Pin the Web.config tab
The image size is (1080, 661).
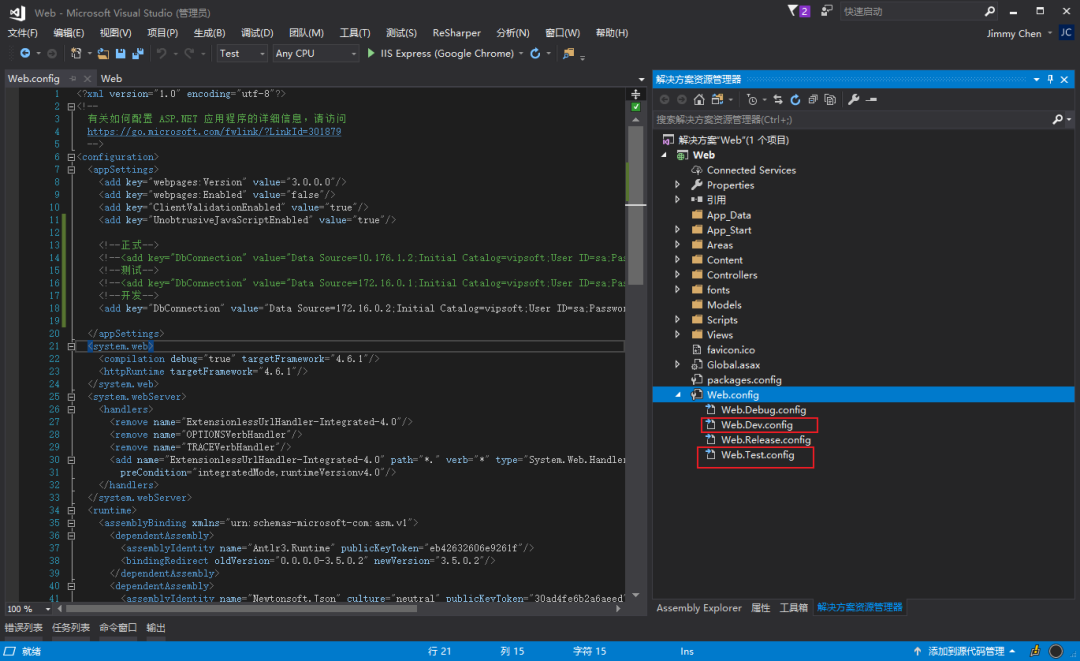(72, 78)
